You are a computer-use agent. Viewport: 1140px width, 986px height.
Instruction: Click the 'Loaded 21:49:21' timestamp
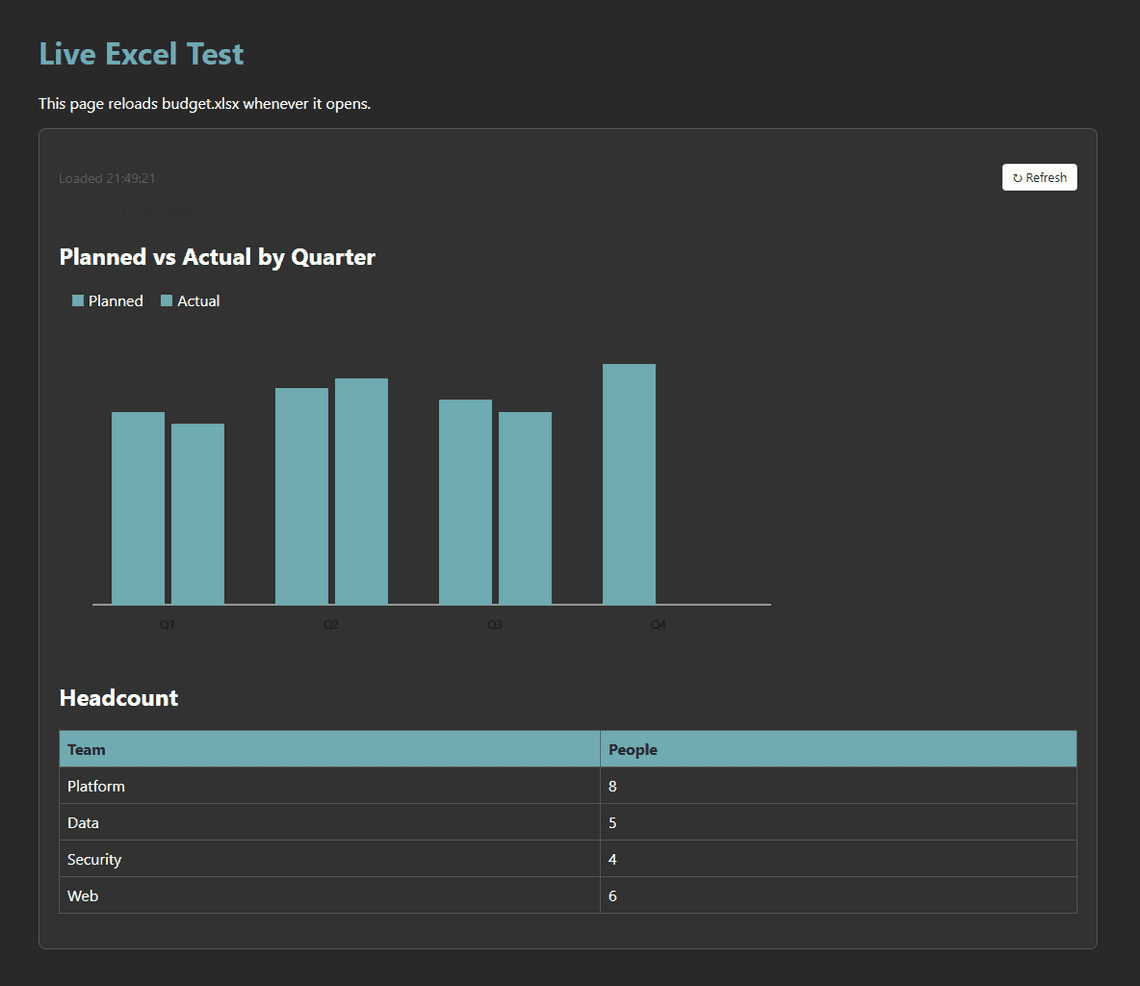click(x=107, y=178)
